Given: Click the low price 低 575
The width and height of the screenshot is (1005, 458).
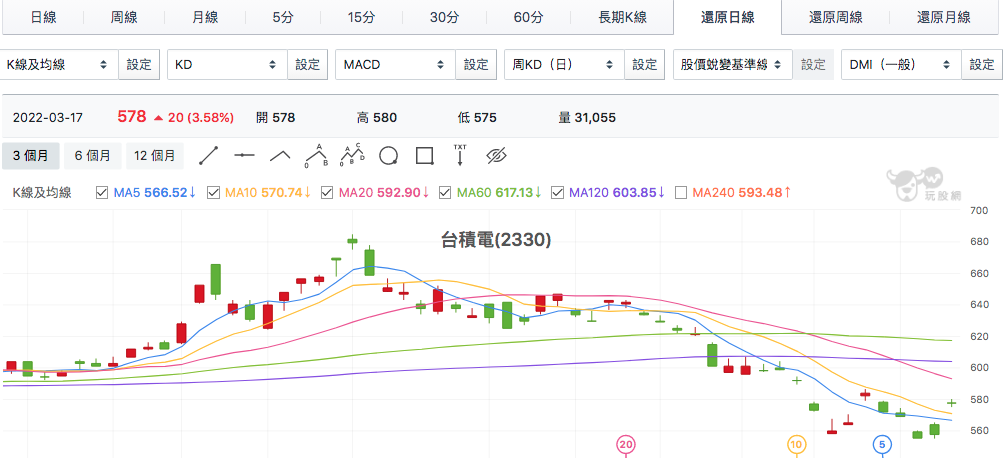Looking at the screenshot, I should point(477,118).
